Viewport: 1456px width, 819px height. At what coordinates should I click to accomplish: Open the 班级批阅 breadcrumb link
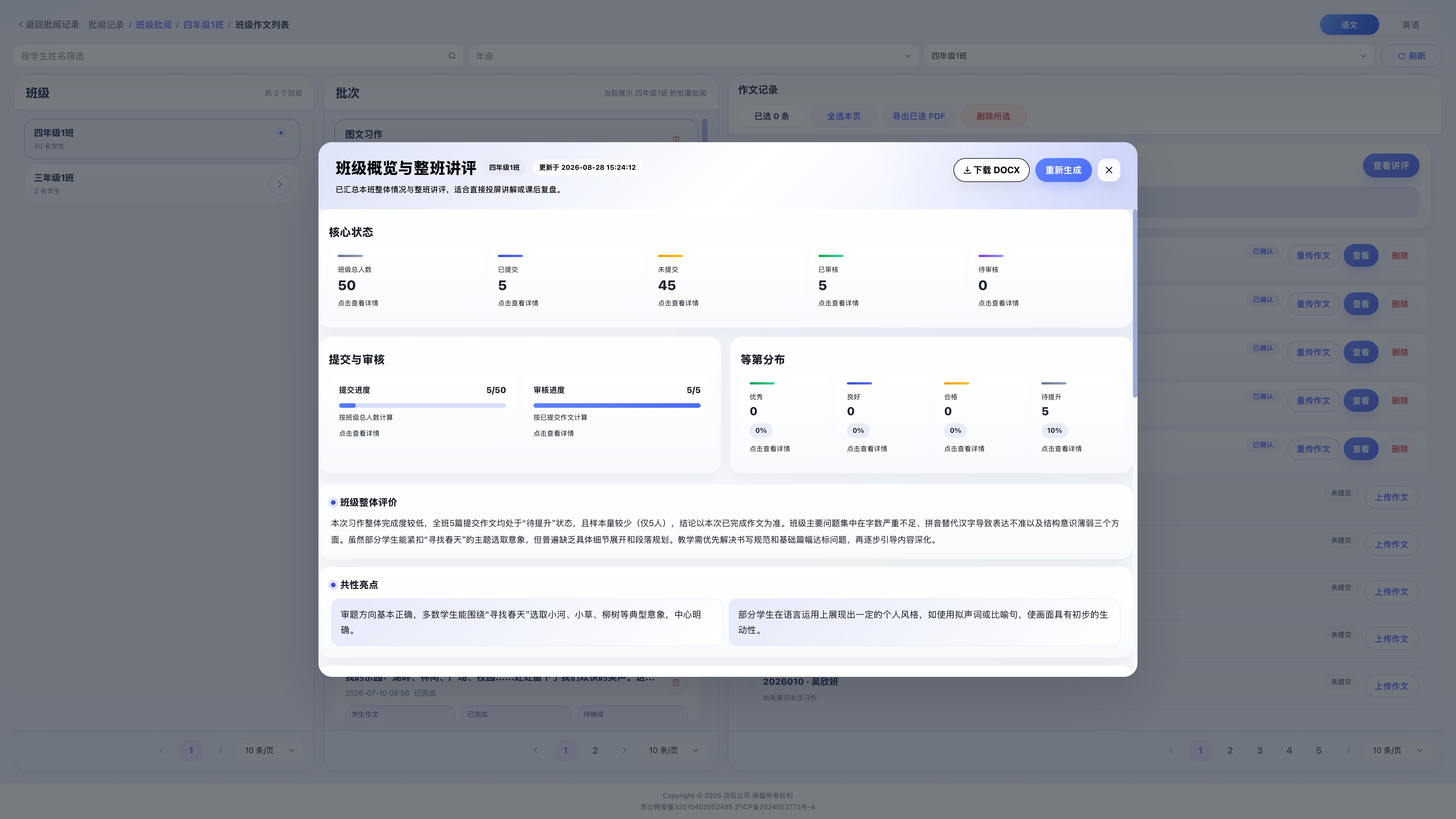(x=154, y=25)
